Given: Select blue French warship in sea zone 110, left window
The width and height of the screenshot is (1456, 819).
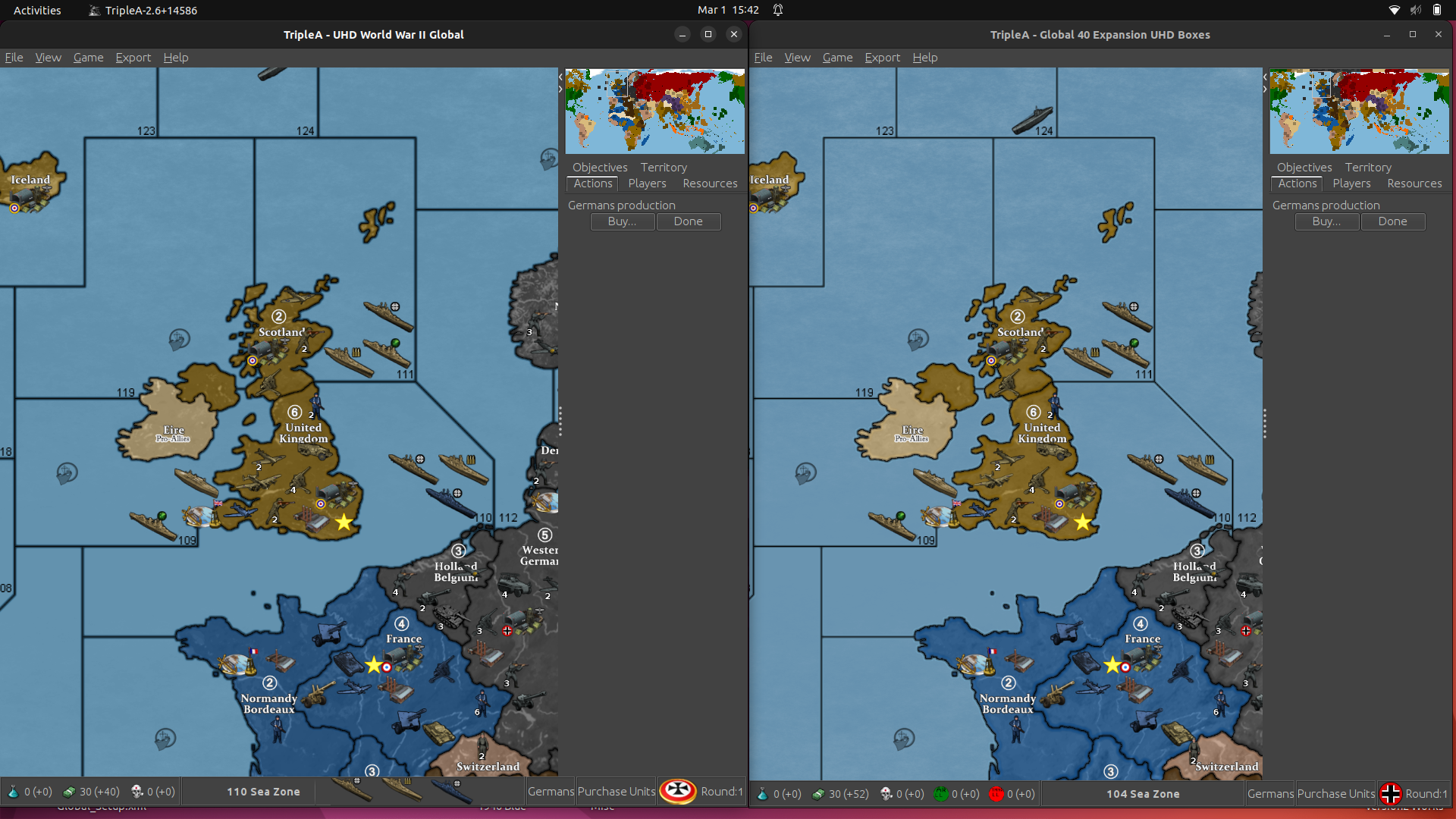Looking at the screenshot, I should click(450, 502).
